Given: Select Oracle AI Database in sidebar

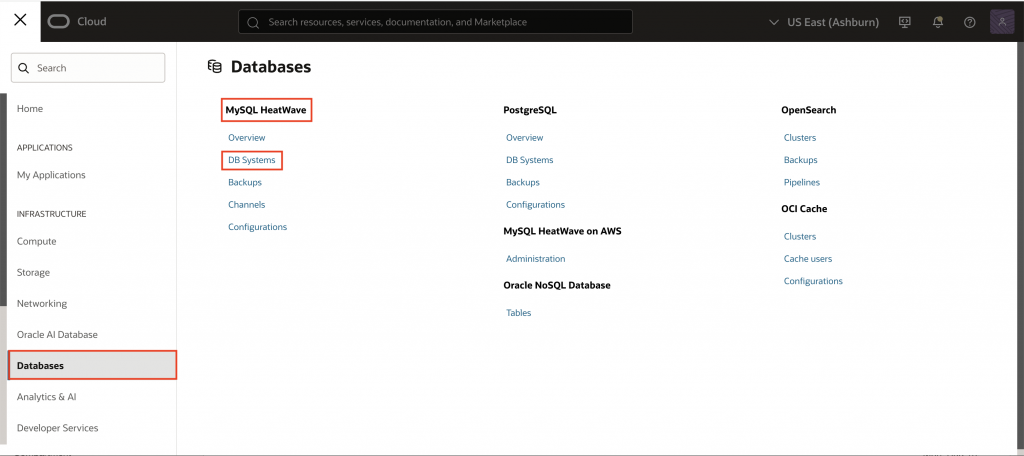Looking at the screenshot, I should tap(57, 334).
